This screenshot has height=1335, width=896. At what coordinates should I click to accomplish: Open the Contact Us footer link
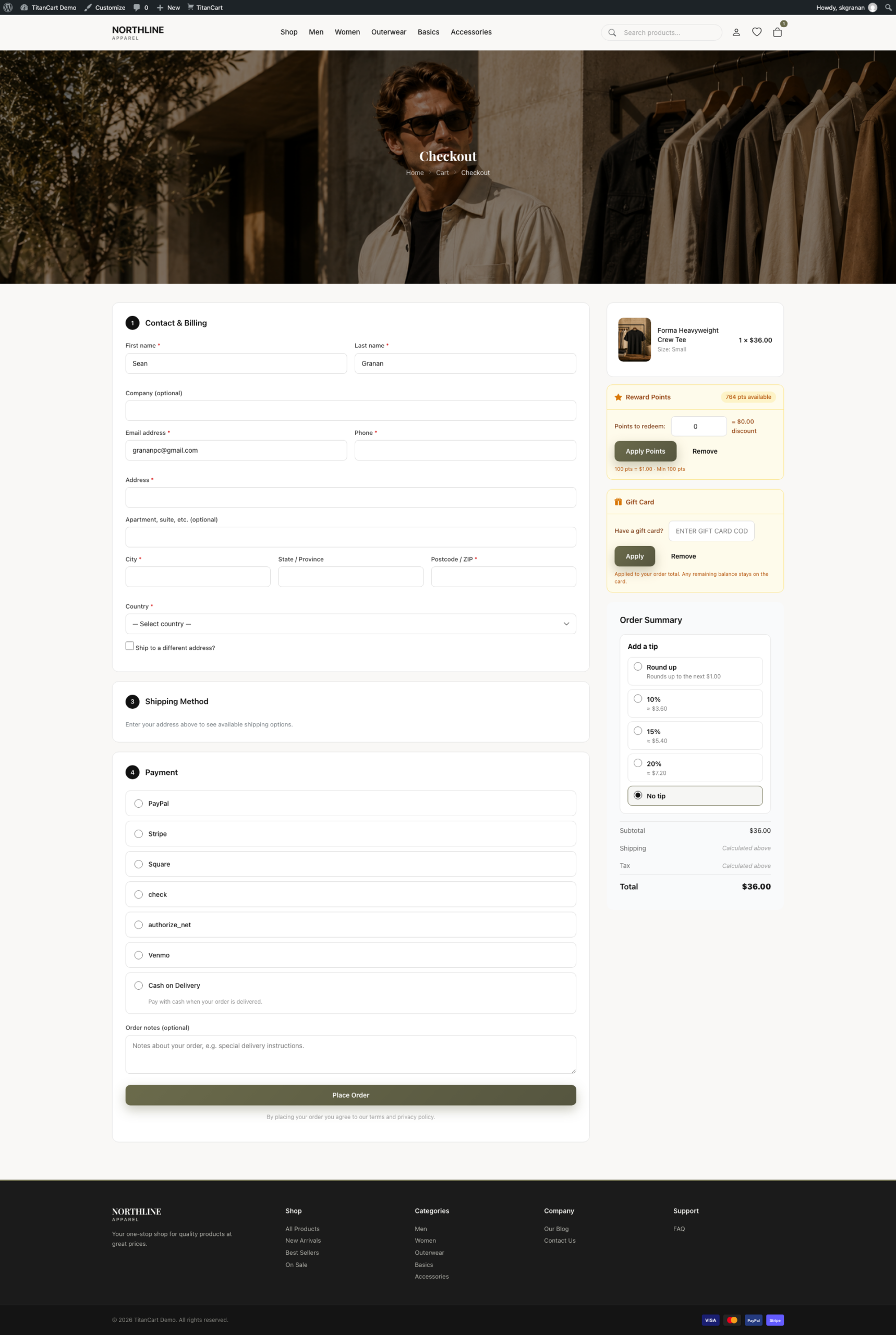[560, 1241]
